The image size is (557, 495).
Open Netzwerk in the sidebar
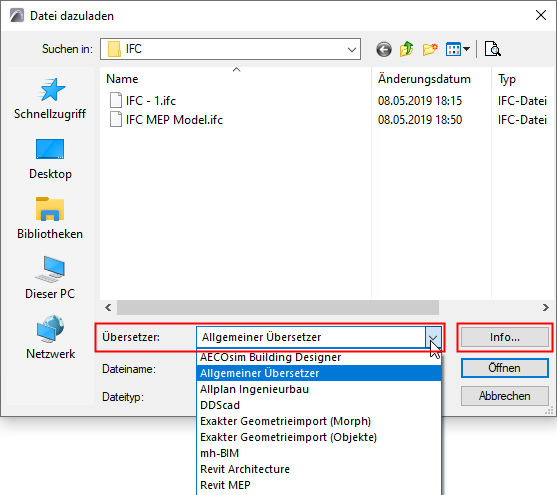pos(50,338)
